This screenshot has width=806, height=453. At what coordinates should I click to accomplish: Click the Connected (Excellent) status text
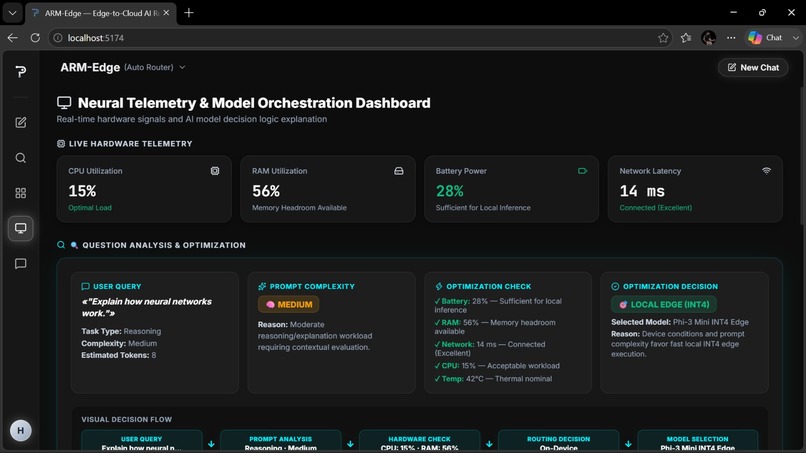pyautogui.click(x=655, y=208)
